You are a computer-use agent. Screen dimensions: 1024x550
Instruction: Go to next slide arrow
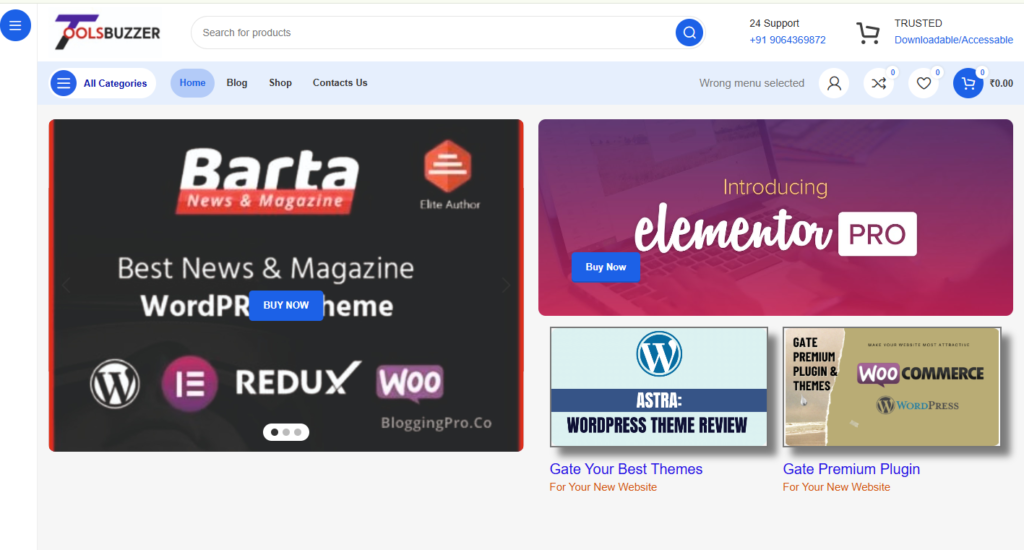[506, 285]
